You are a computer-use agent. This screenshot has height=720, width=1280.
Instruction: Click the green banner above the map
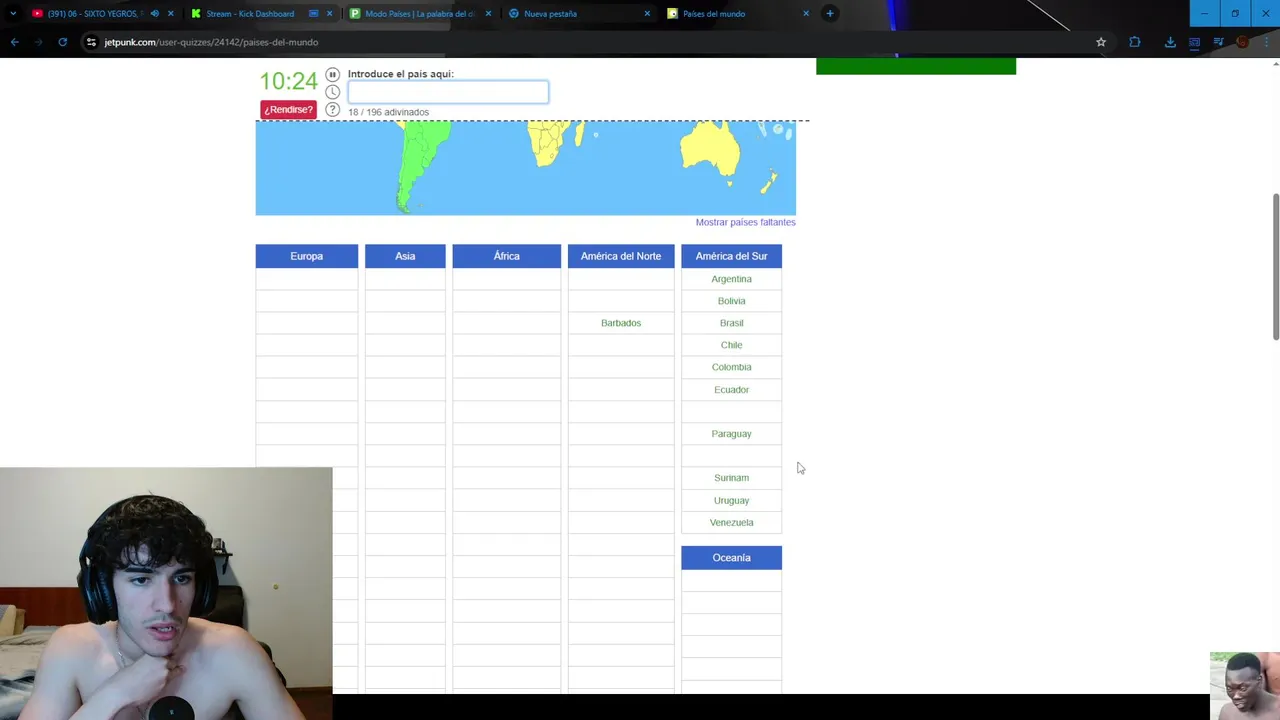tap(916, 66)
